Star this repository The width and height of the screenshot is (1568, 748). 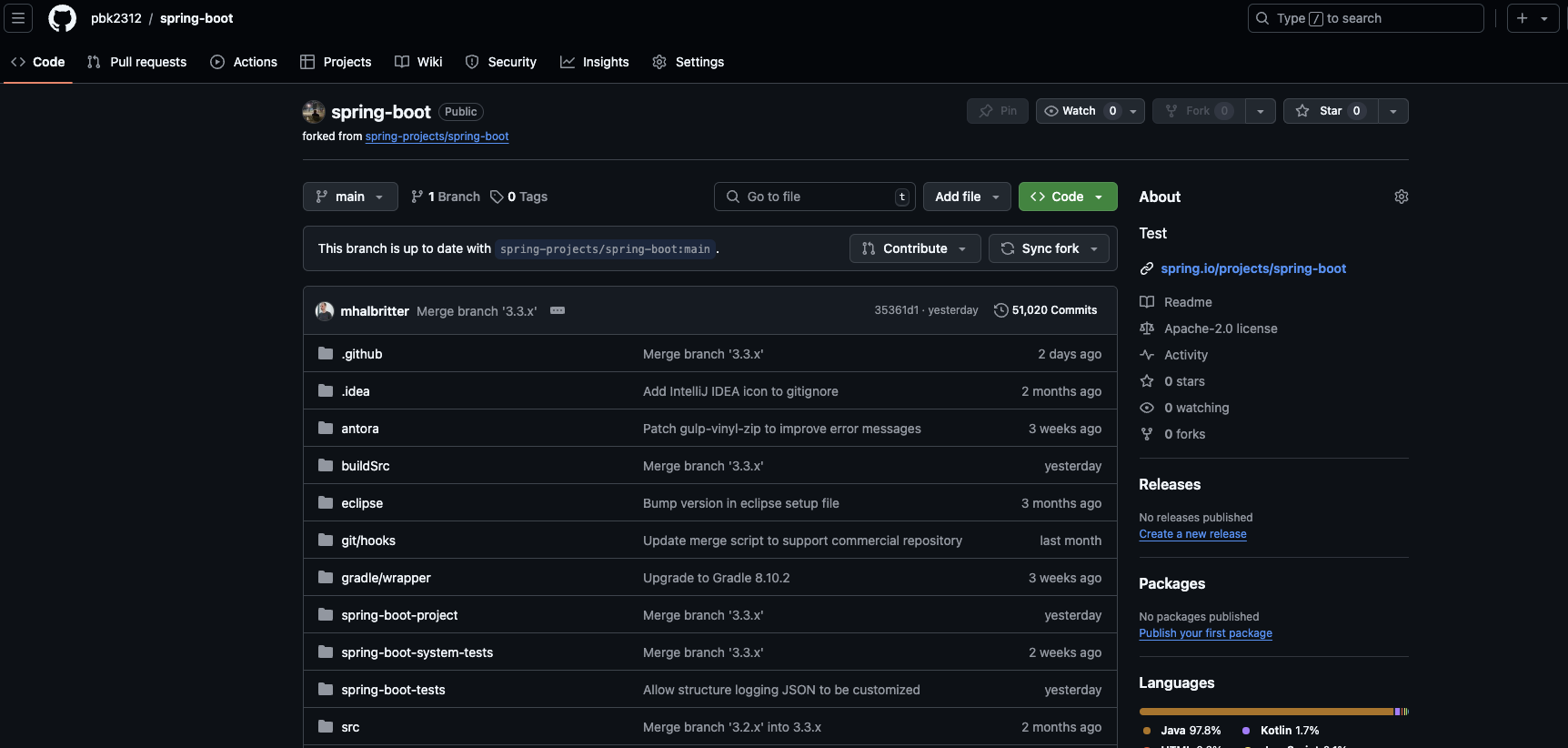click(1331, 111)
